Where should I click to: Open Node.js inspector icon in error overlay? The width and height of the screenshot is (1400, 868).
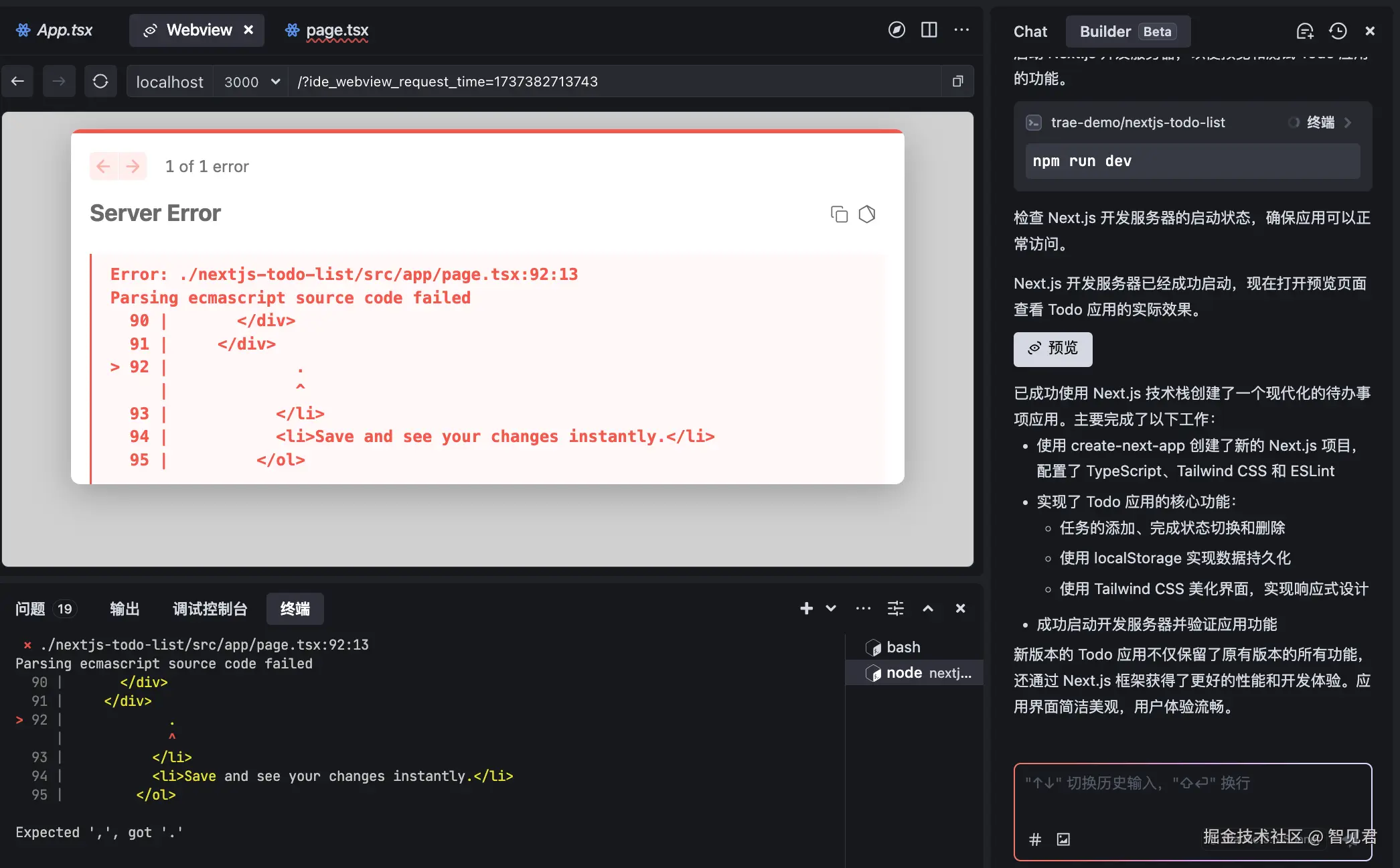tap(867, 214)
